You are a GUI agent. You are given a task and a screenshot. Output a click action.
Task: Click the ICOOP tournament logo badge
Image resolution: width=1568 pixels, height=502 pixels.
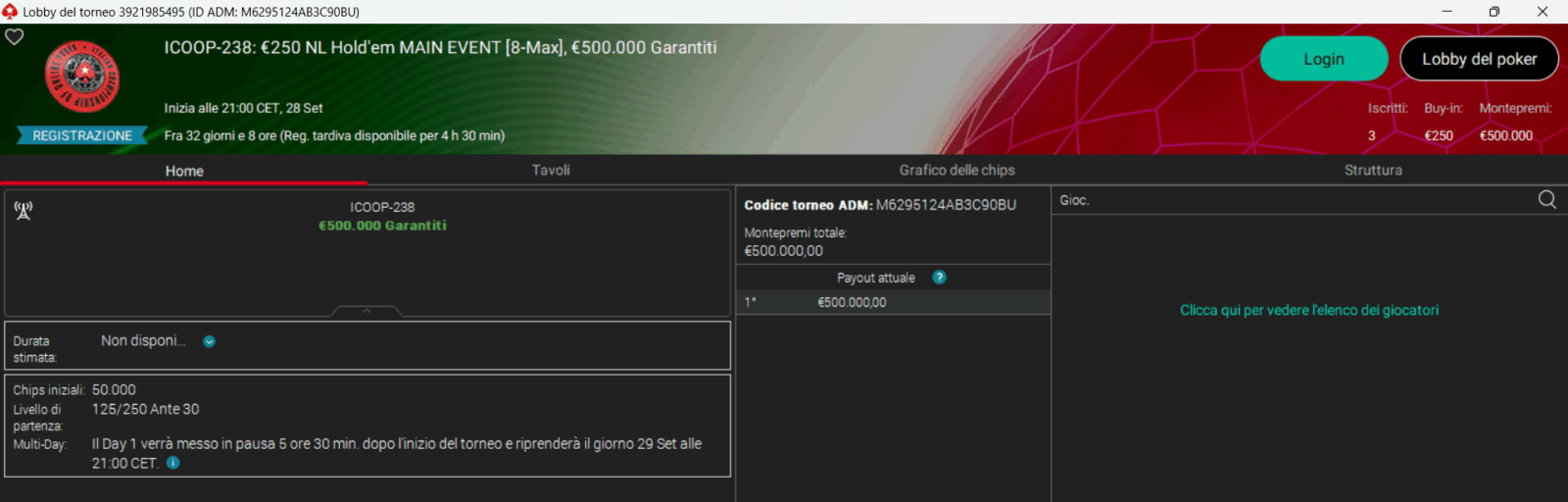(x=82, y=76)
